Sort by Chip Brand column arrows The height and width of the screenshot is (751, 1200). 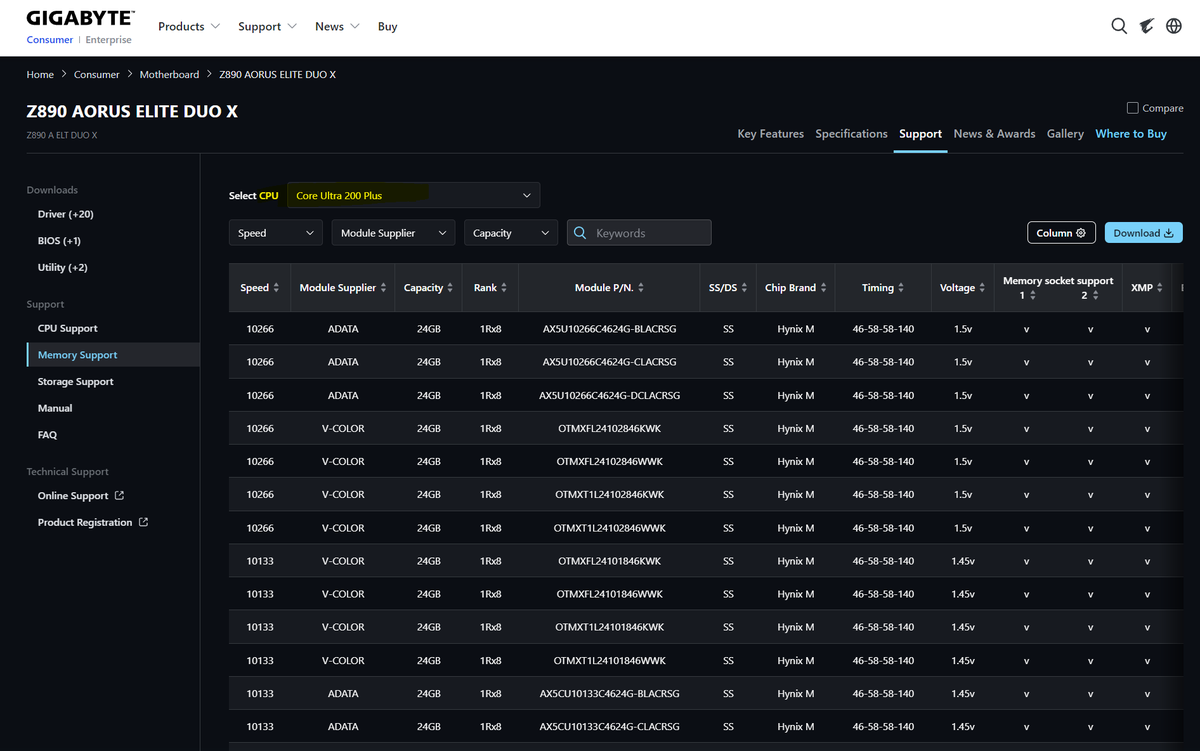pos(823,288)
